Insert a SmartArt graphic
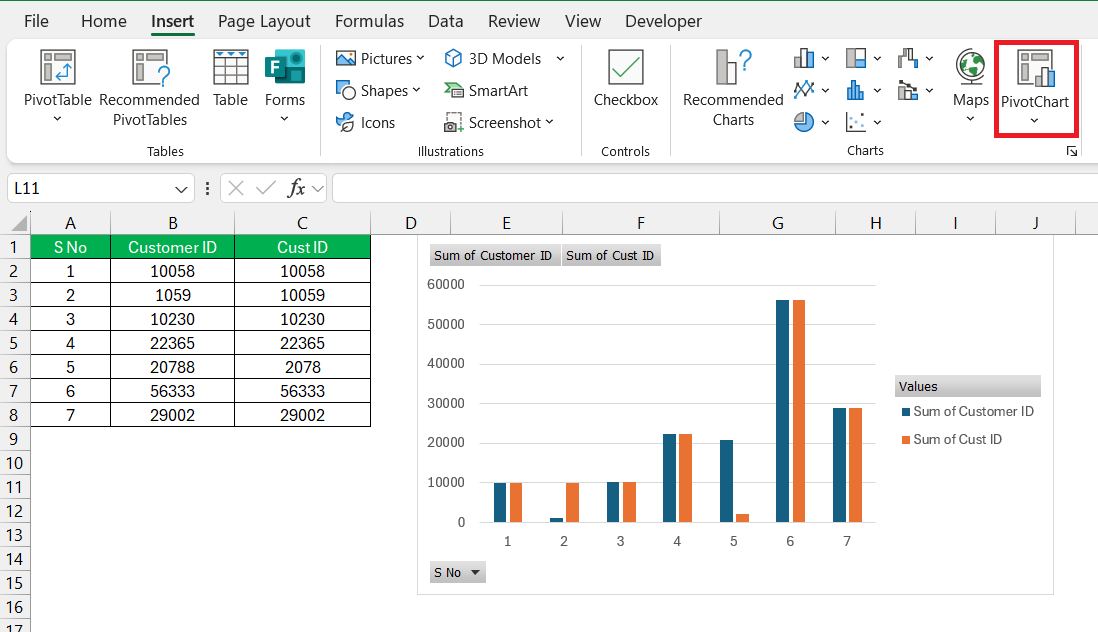 tap(486, 90)
